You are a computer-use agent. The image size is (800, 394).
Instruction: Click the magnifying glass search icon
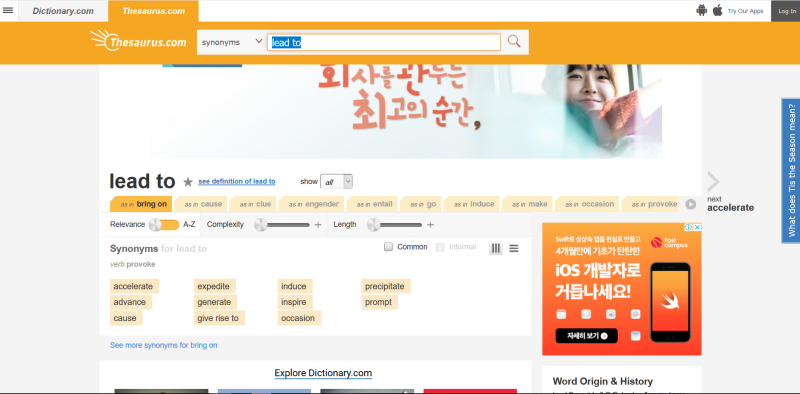[514, 42]
